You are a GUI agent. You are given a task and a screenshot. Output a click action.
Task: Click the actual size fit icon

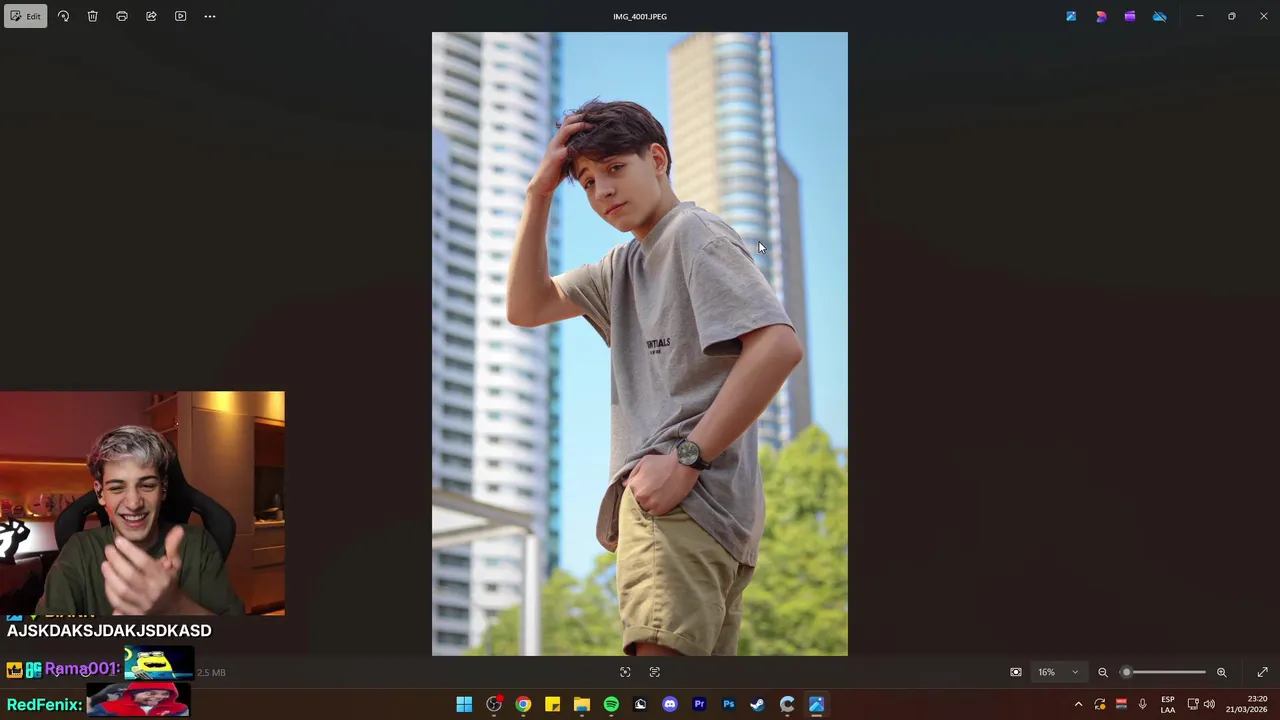pyautogui.click(x=1016, y=672)
